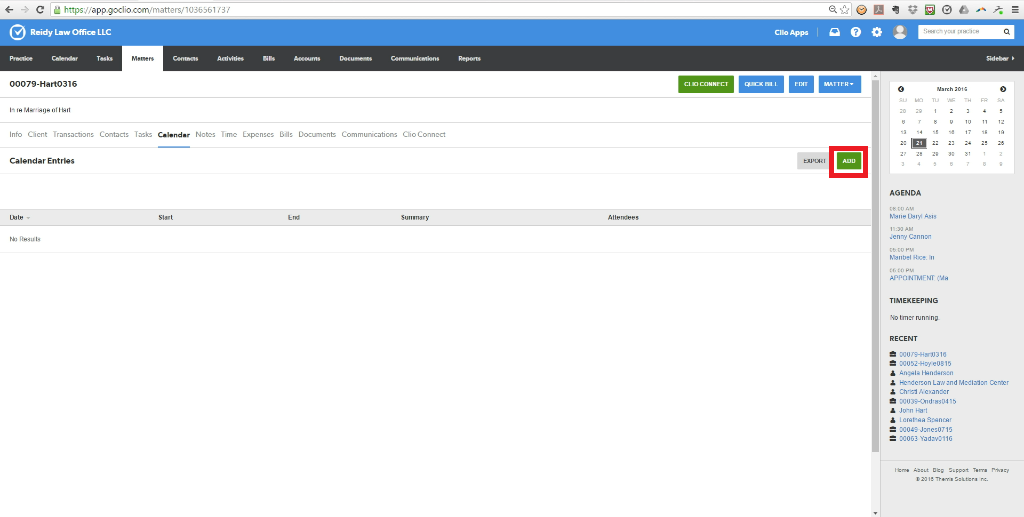Switch to matter Transactions sub-tab
The width and height of the screenshot is (1024, 517).
tap(73, 134)
